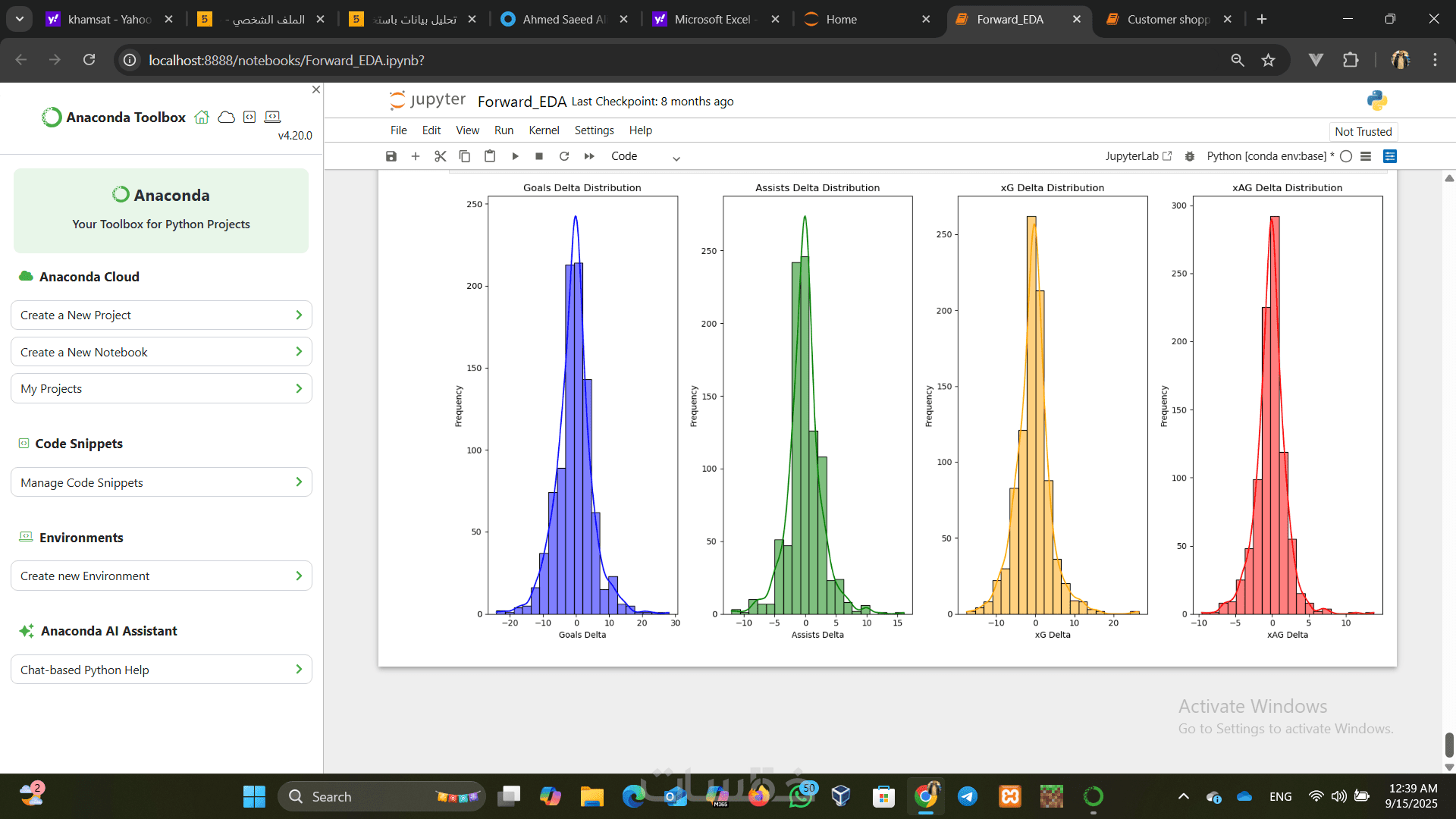This screenshot has height=819, width=1456.
Task: Run the selected cell
Action: point(515,156)
